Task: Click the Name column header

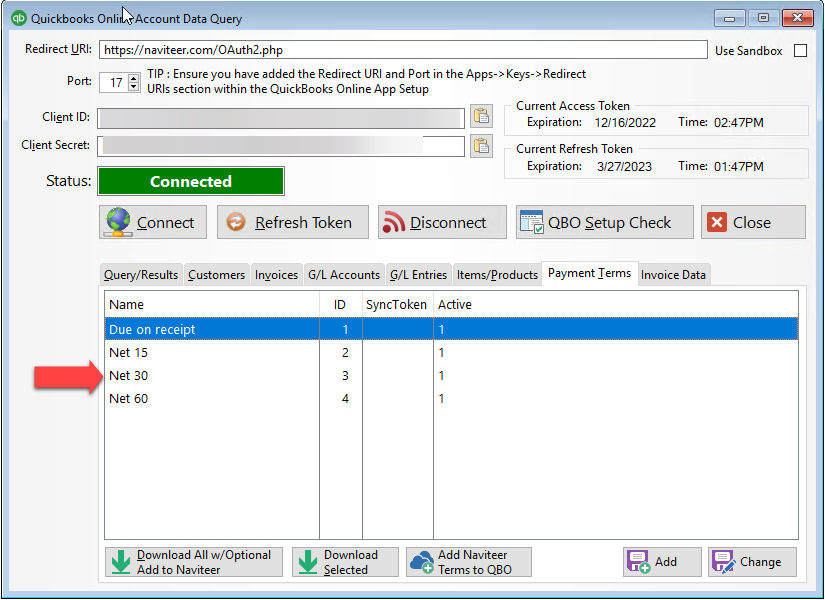Action: [212, 304]
